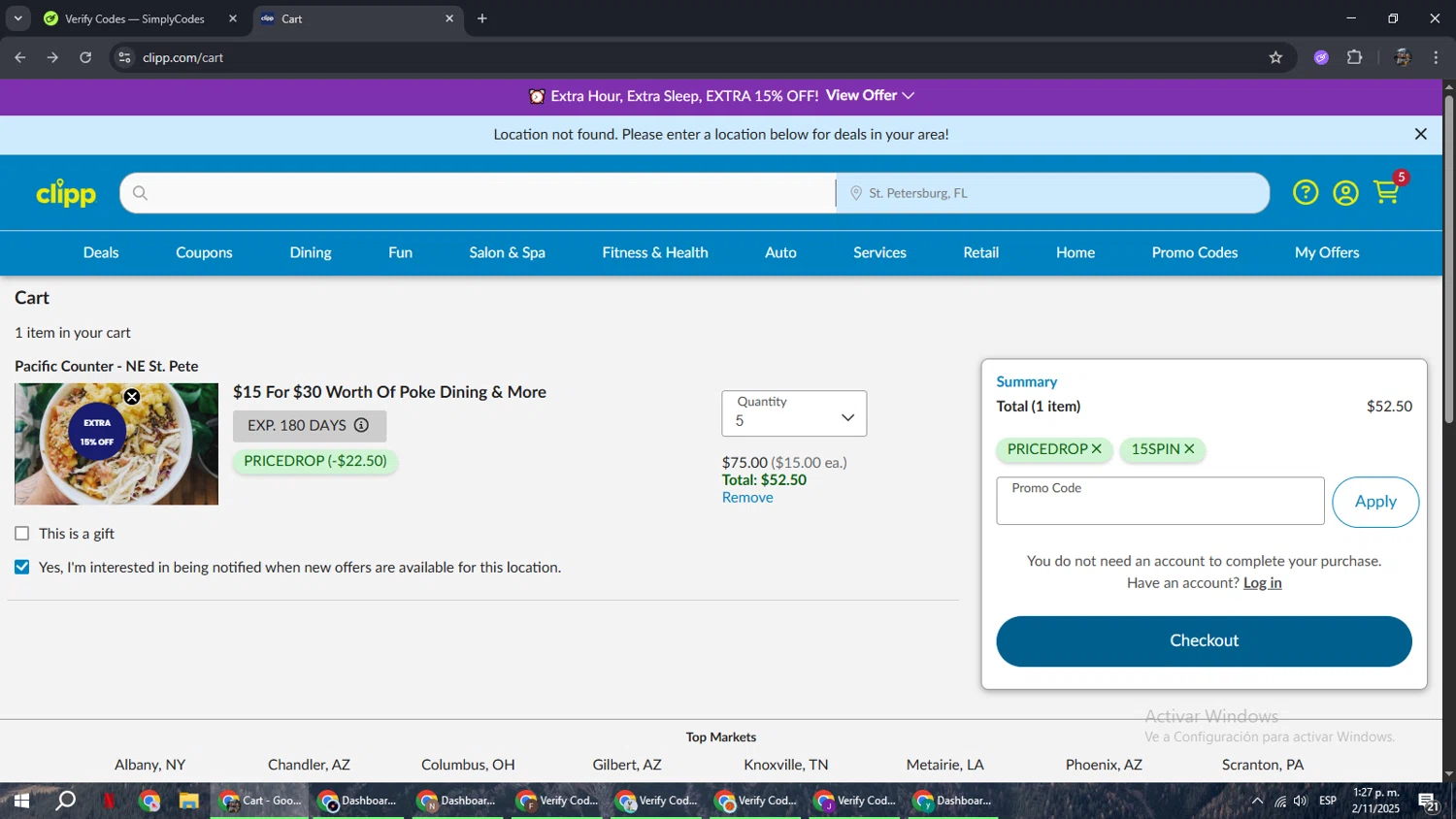Close the Cart browser tab
The width and height of the screenshot is (1456, 819).
click(449, 18)
